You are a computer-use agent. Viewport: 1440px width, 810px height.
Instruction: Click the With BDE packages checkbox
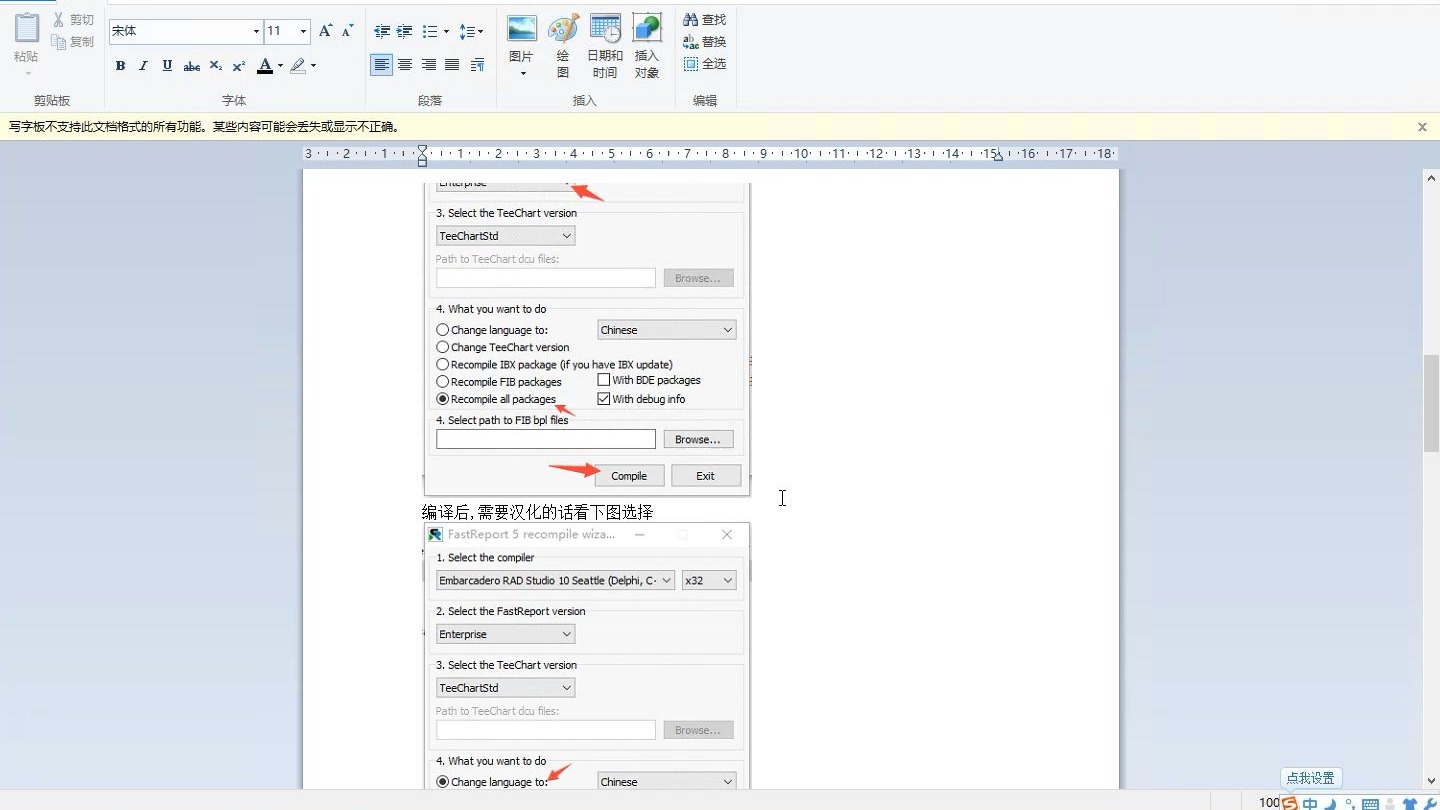tap(604, 380)
